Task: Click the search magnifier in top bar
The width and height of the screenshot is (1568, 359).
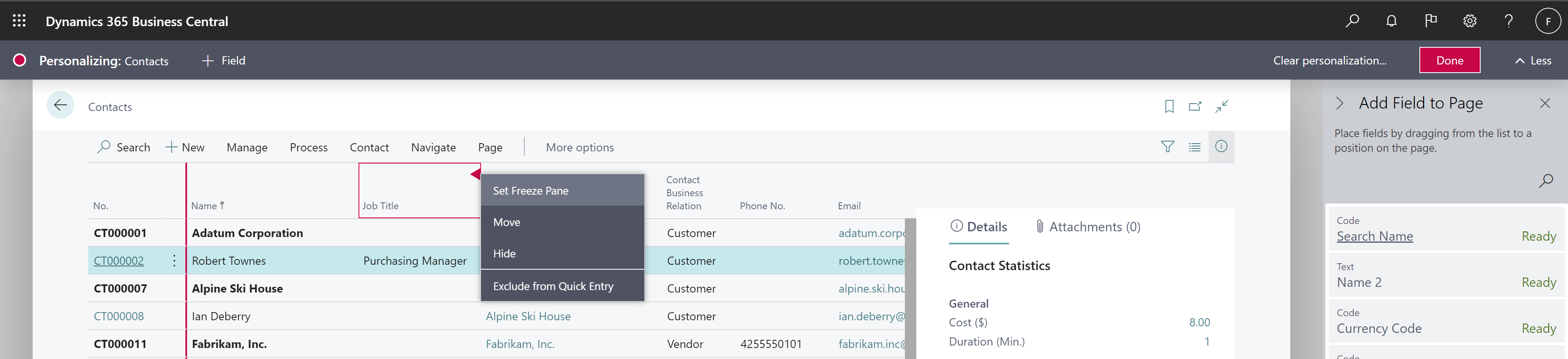Action: pos(1352,21)
